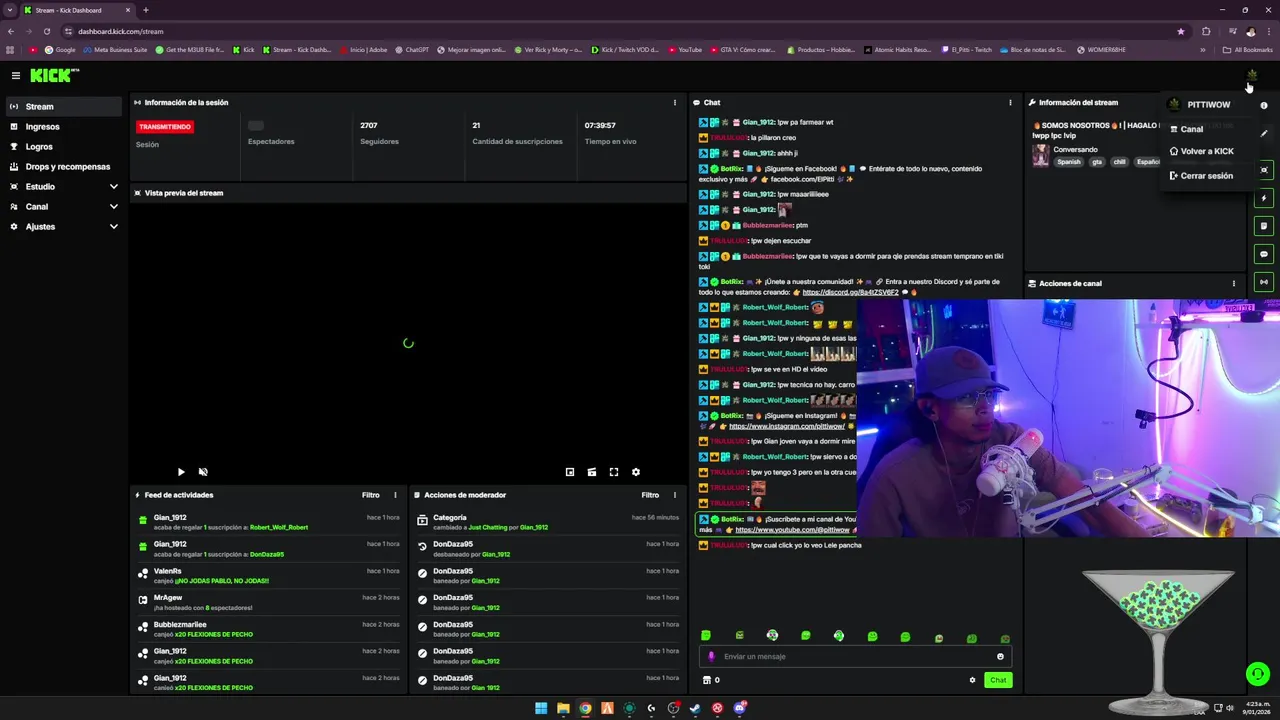Image resolution: width=1280 pixels, height=720 pixels.
Task: Toggle the chat panel icon in right toolbar
Action: pyautogui.click(x=1264, y=254)
